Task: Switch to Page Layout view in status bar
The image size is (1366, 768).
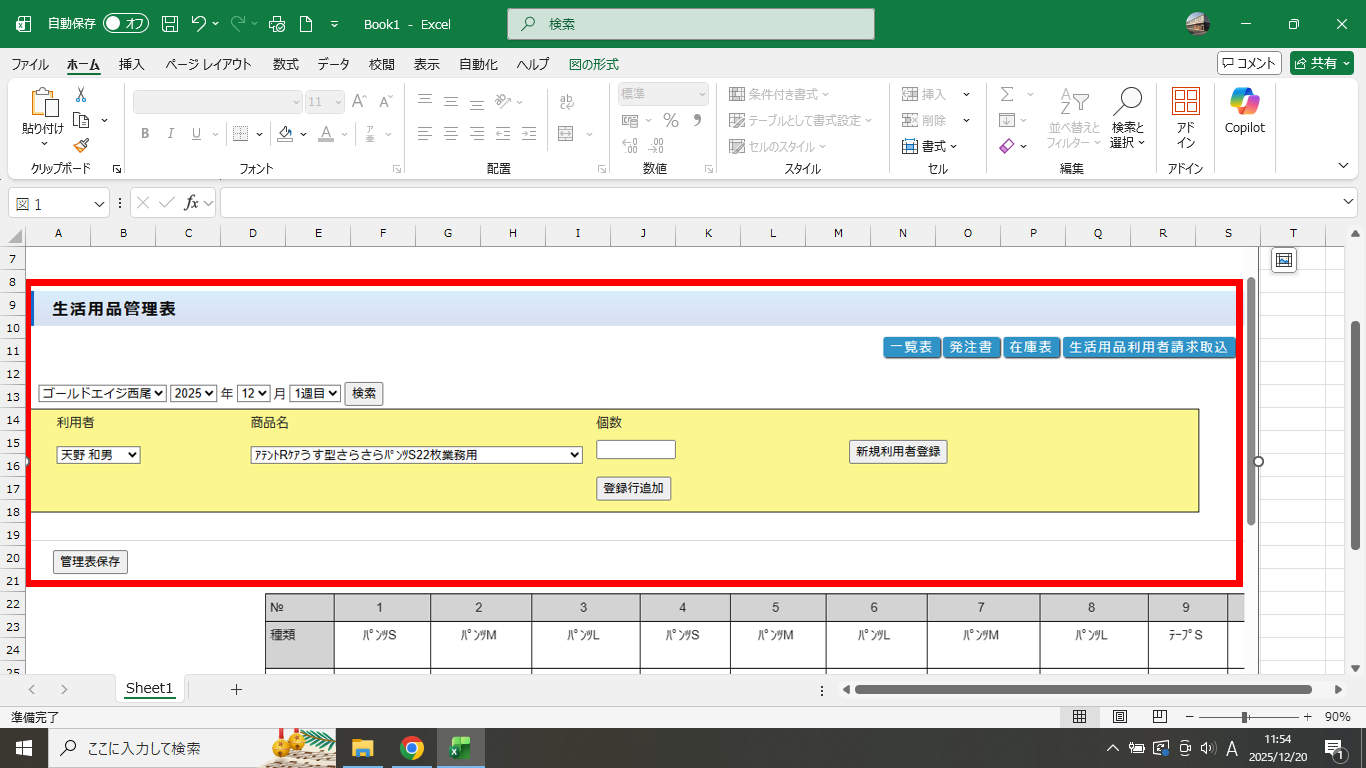Action: (1120, 717)
